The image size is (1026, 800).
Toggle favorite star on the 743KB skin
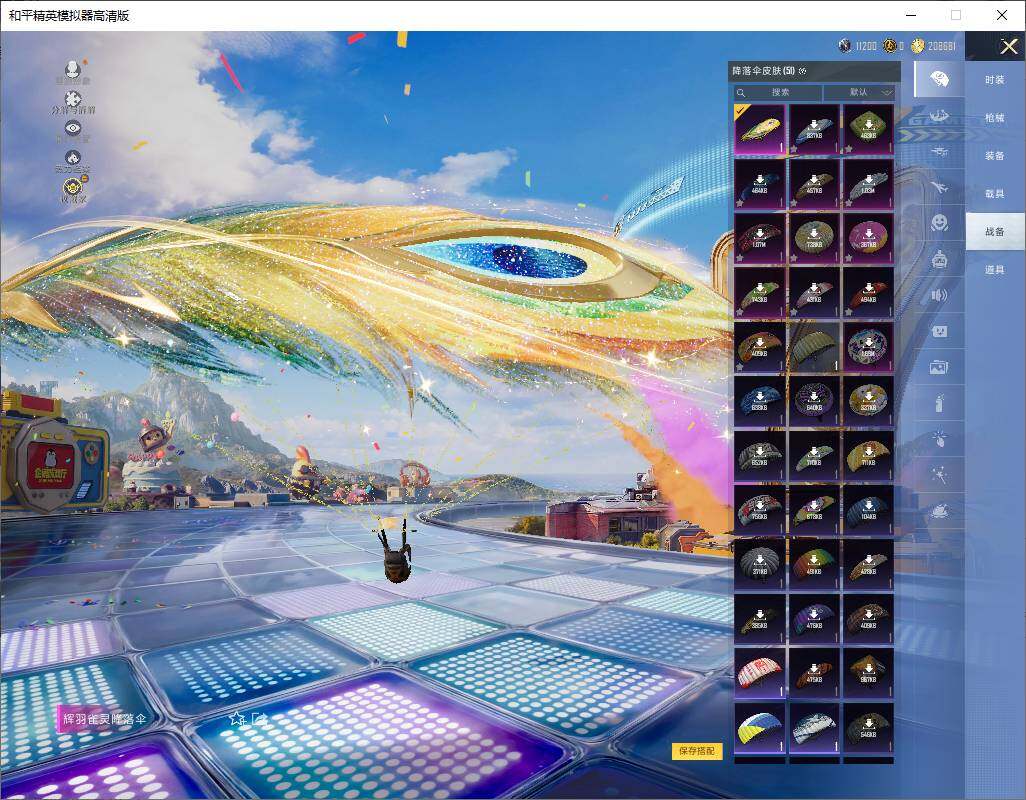pos(740,312)
